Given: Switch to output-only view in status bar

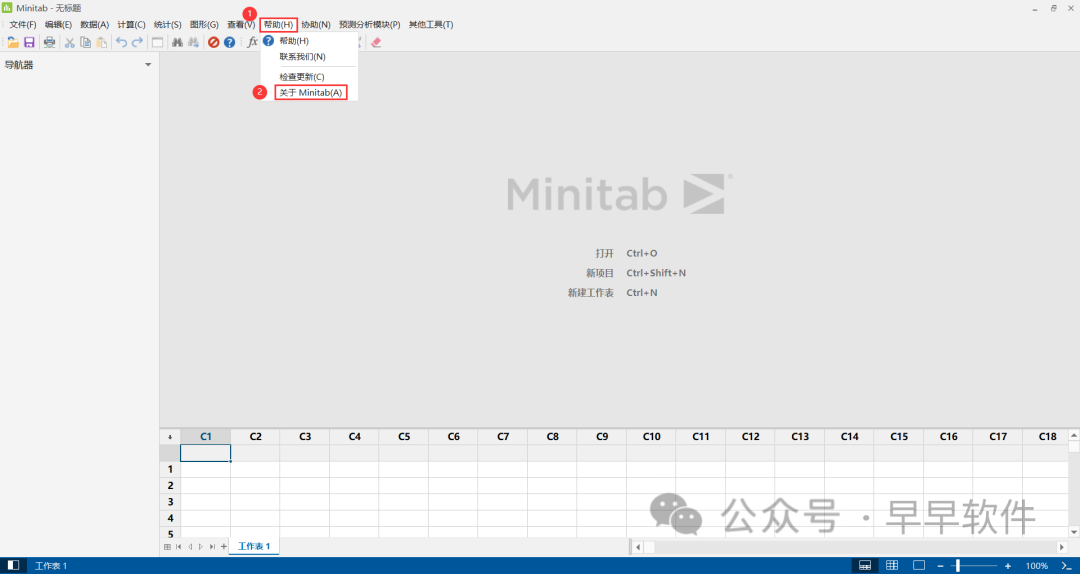Looking at the screenshot, I should (919, 566).
